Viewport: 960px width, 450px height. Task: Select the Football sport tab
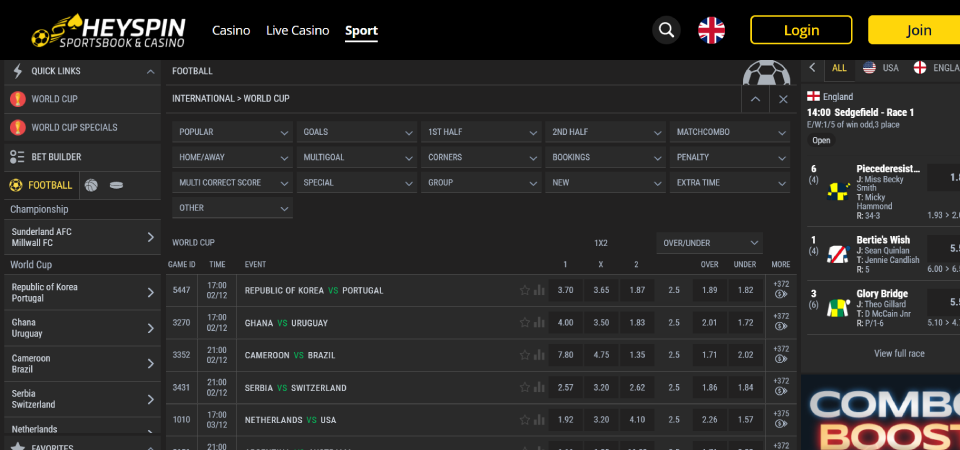(42, 185)
